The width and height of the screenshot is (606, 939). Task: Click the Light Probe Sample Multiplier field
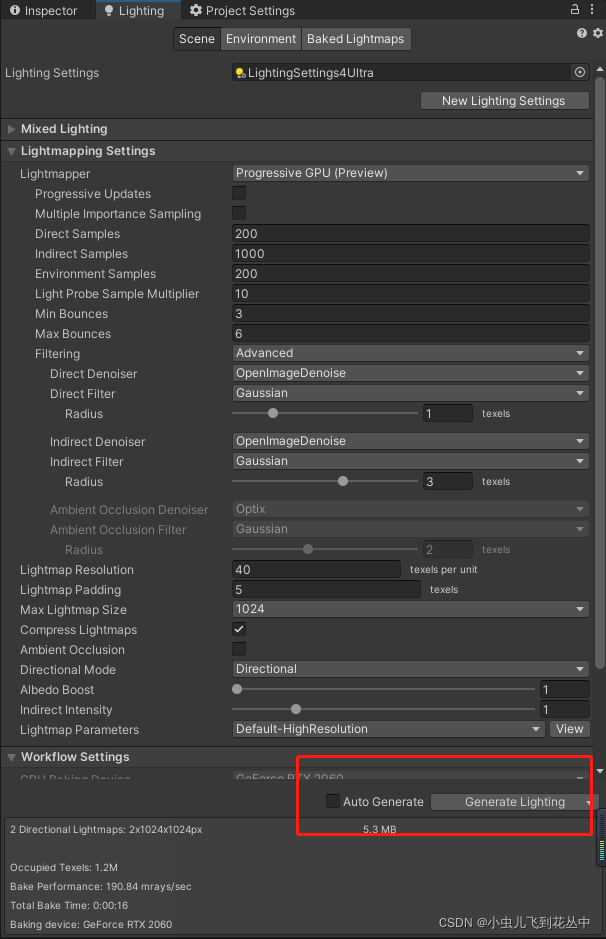[x=411, y=293]
